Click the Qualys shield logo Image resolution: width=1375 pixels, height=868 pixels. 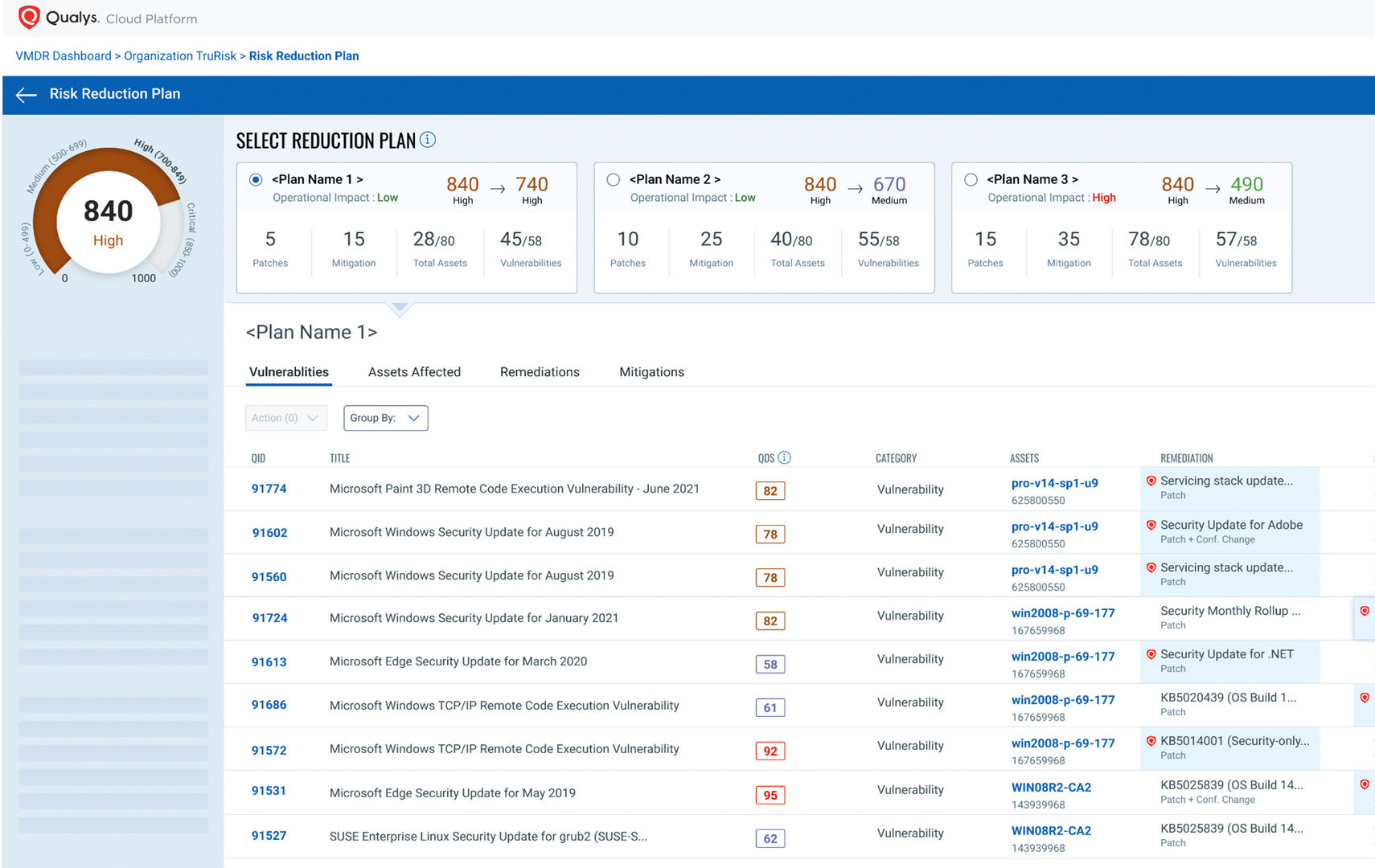tap(29, 17)
